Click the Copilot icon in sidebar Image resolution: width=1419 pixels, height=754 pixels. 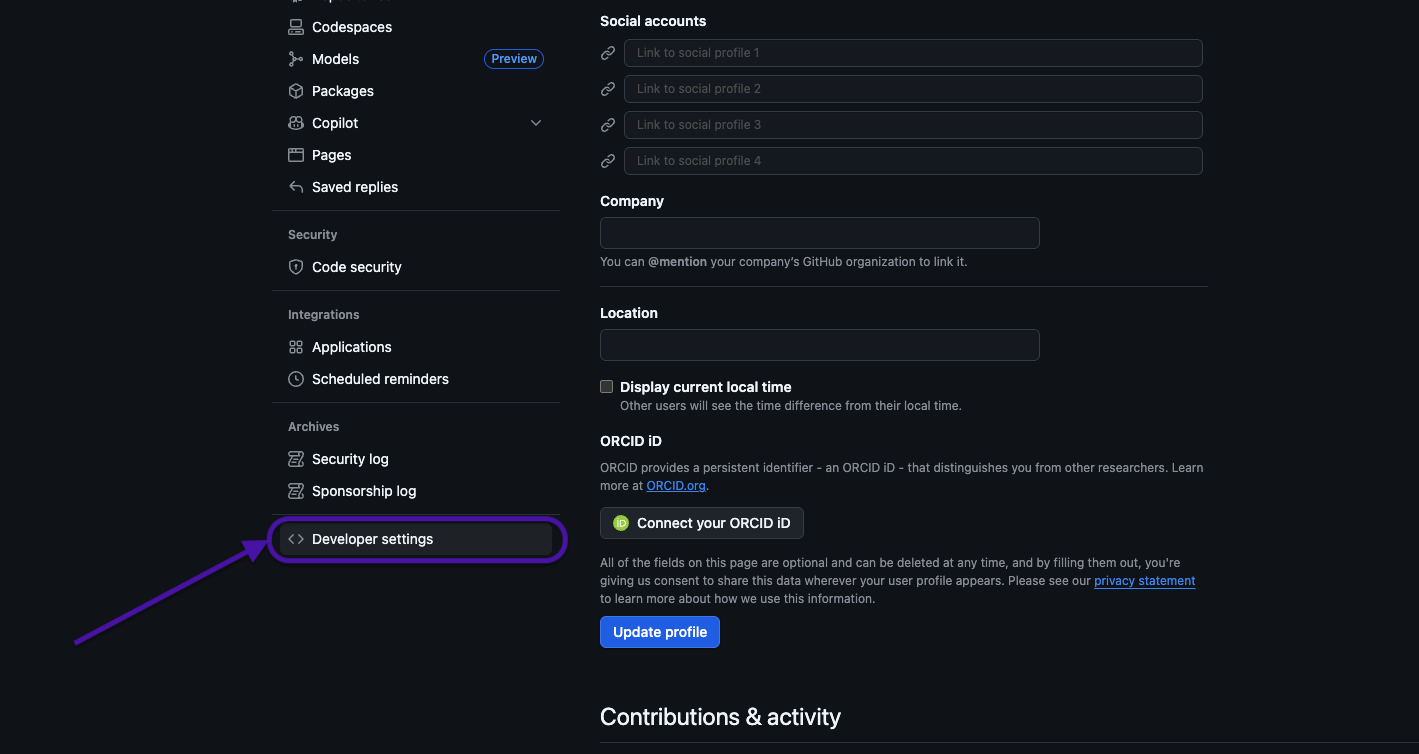pos(296,123)
